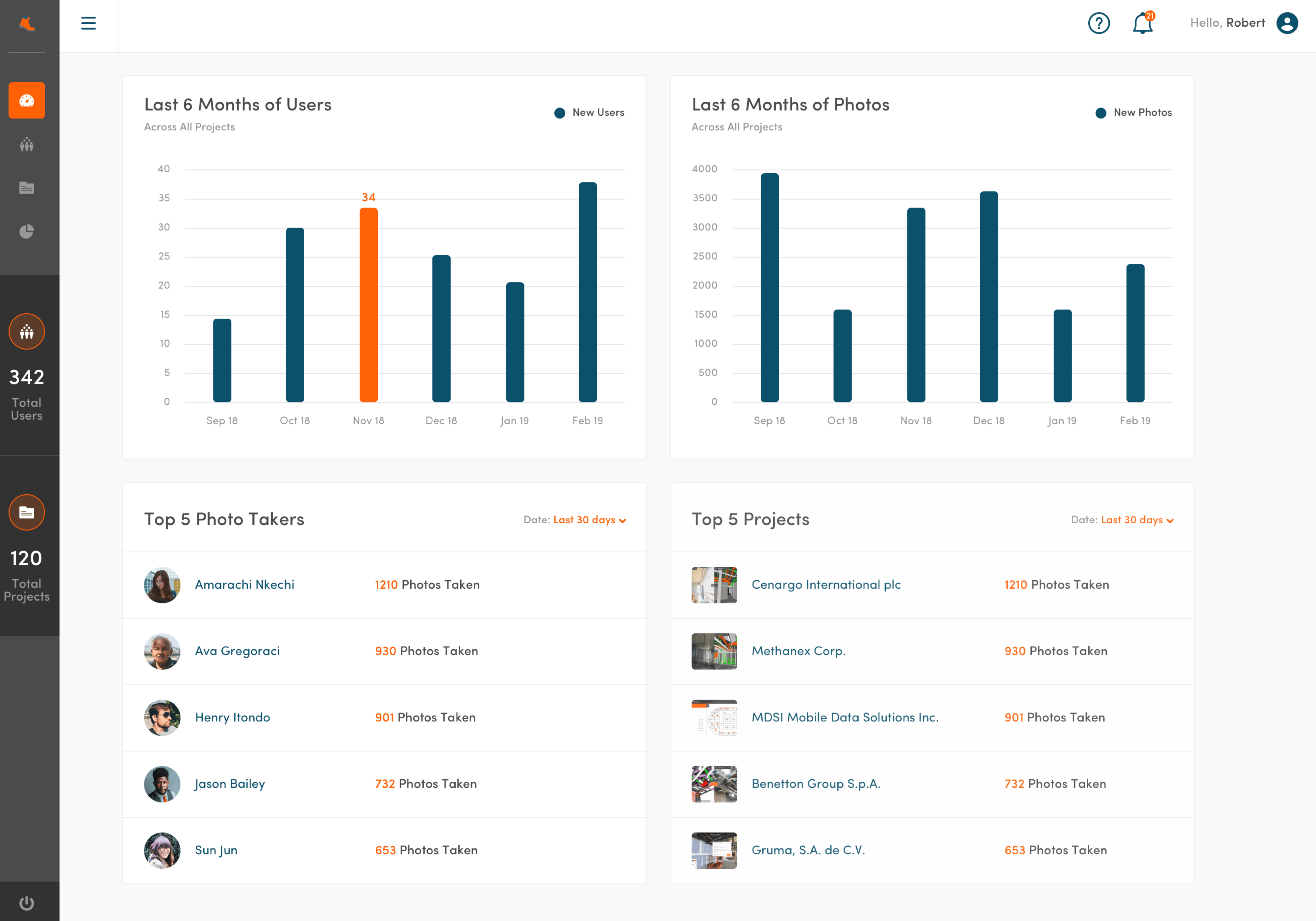The height and width of the screenshot is (921, 1316).
Task: Click Methanex Corp. project thumbnail
Action: 714,652
